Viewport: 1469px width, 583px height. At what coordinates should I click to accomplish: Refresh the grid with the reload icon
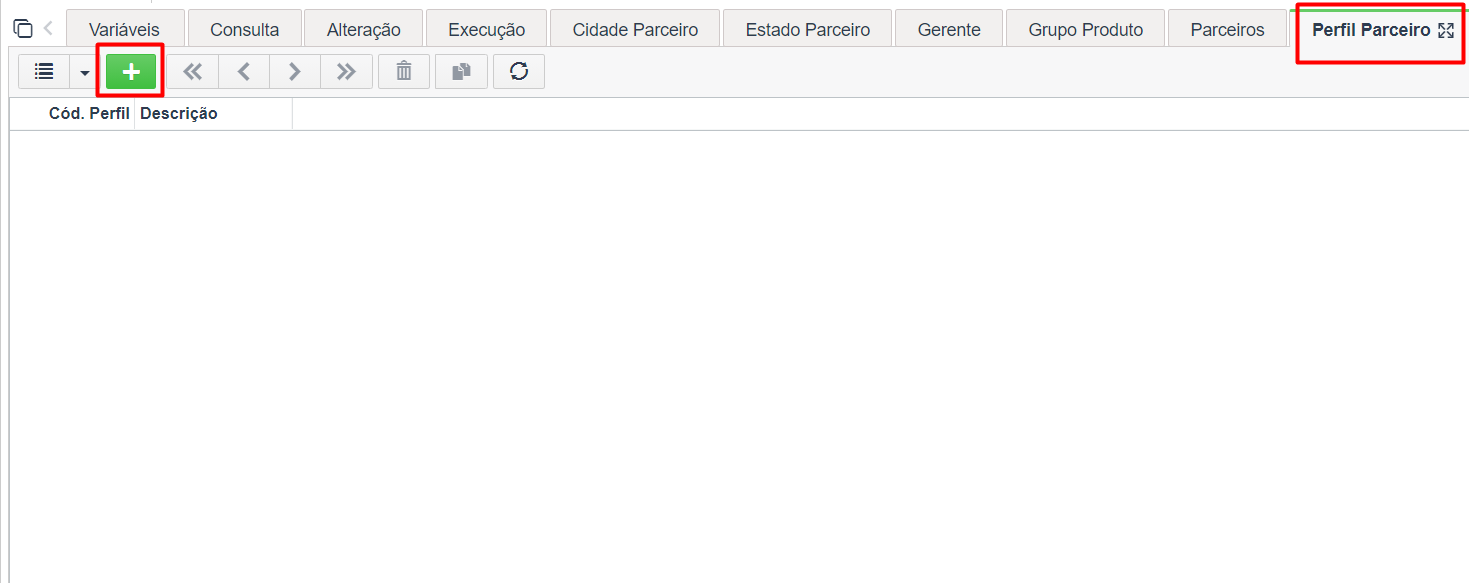519,72
